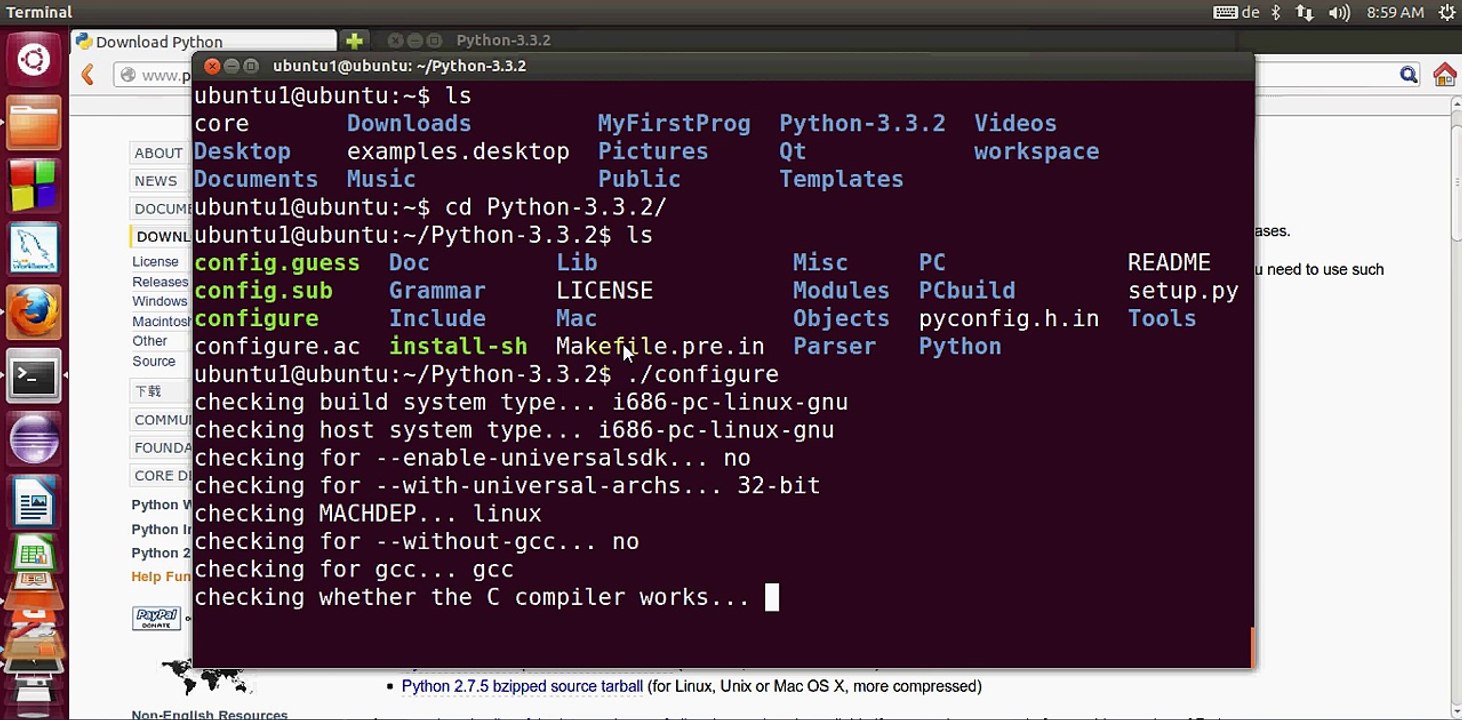This screenshot has width=1462, height=720.
Task: Open the Macintosh link in the sidebar
Action: click(162, 321)
